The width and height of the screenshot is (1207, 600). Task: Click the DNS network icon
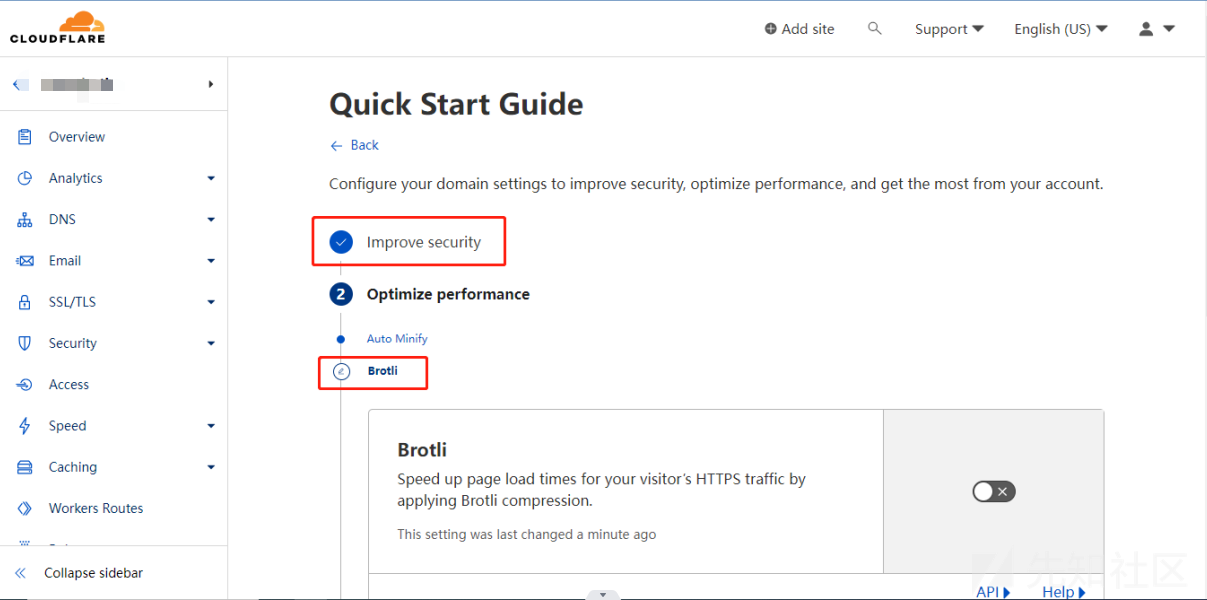pyautogui.click(x=25, y=220)
